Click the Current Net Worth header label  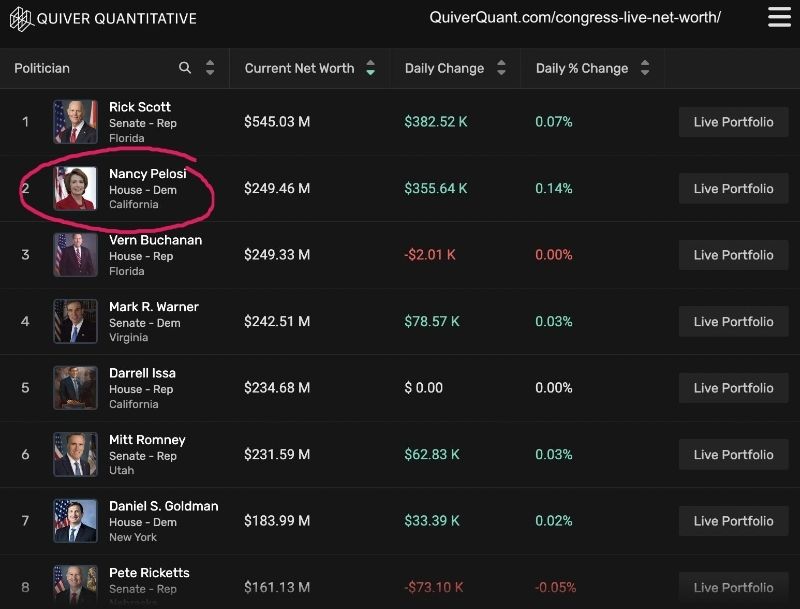(x=299, y=68)
